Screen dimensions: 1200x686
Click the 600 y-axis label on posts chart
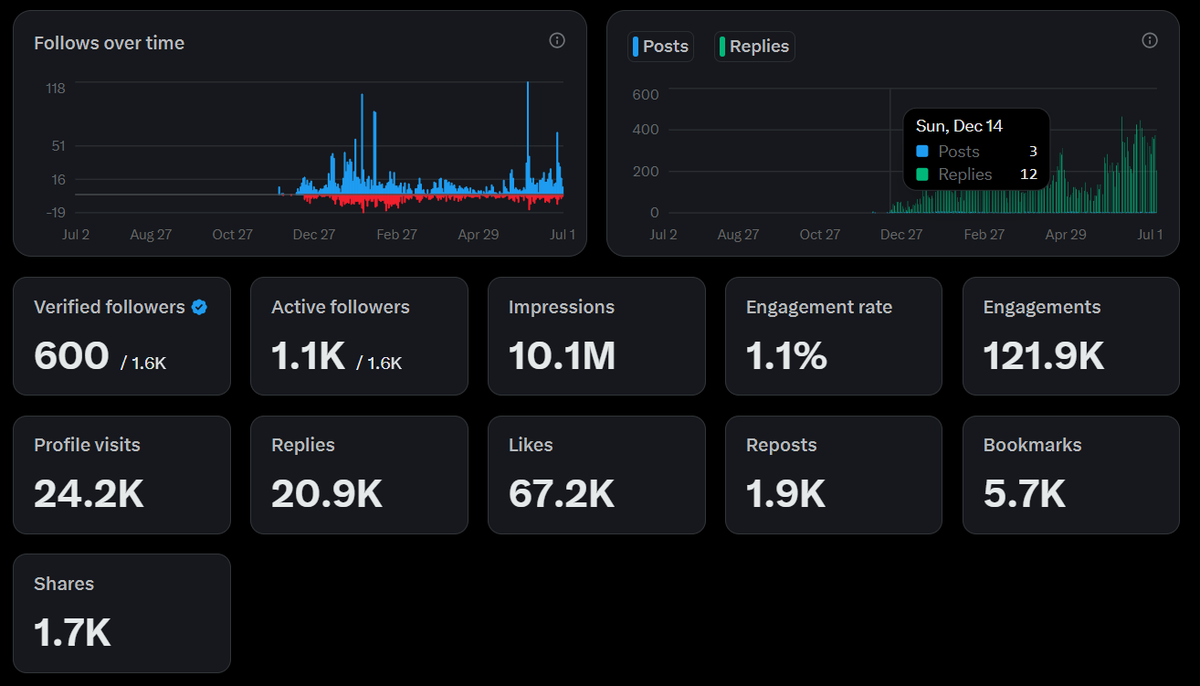(646, 94)
